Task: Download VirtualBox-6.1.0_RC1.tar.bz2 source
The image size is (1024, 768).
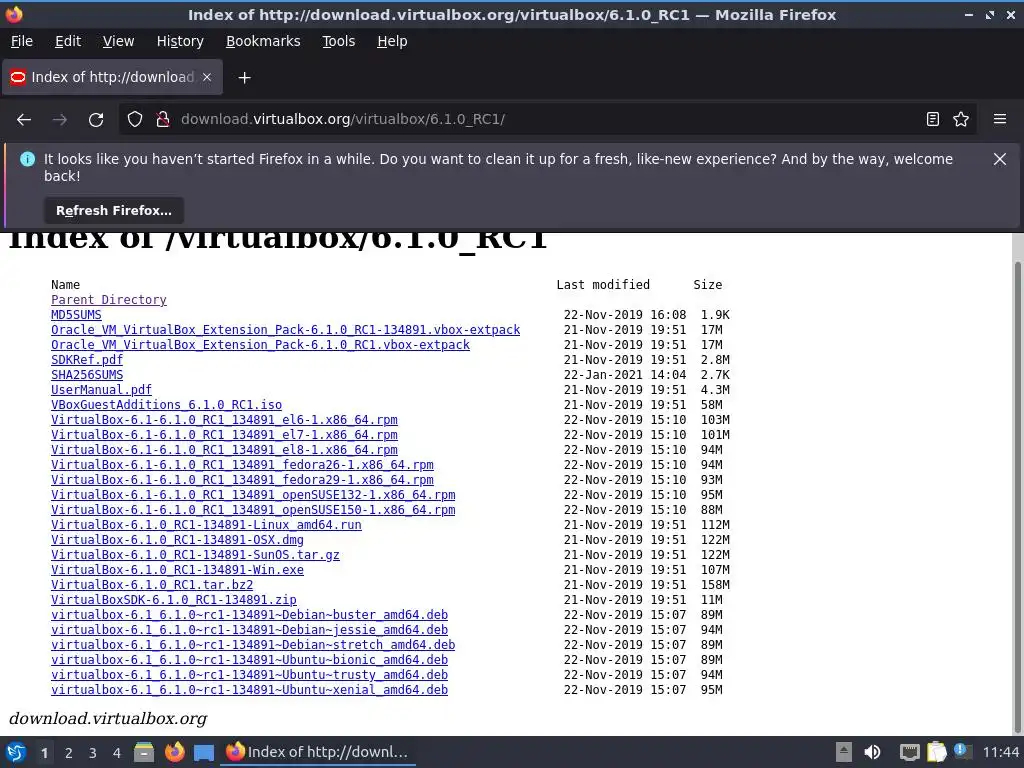Action: coord(152,585)
